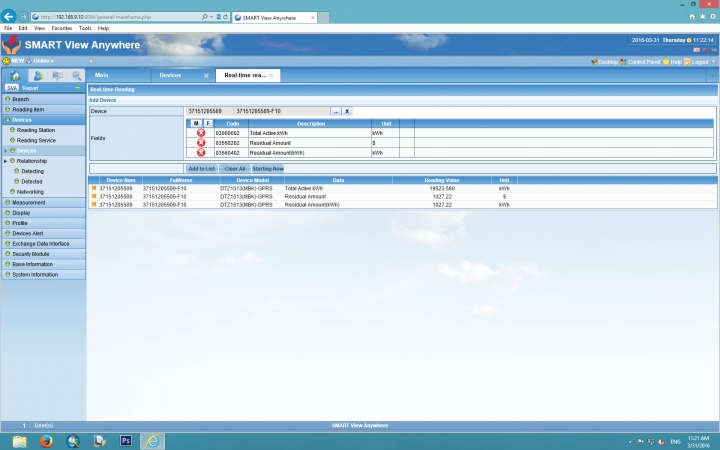Switch to the Devices tab
Screen dimensions: 720x450
coord(170,75)
